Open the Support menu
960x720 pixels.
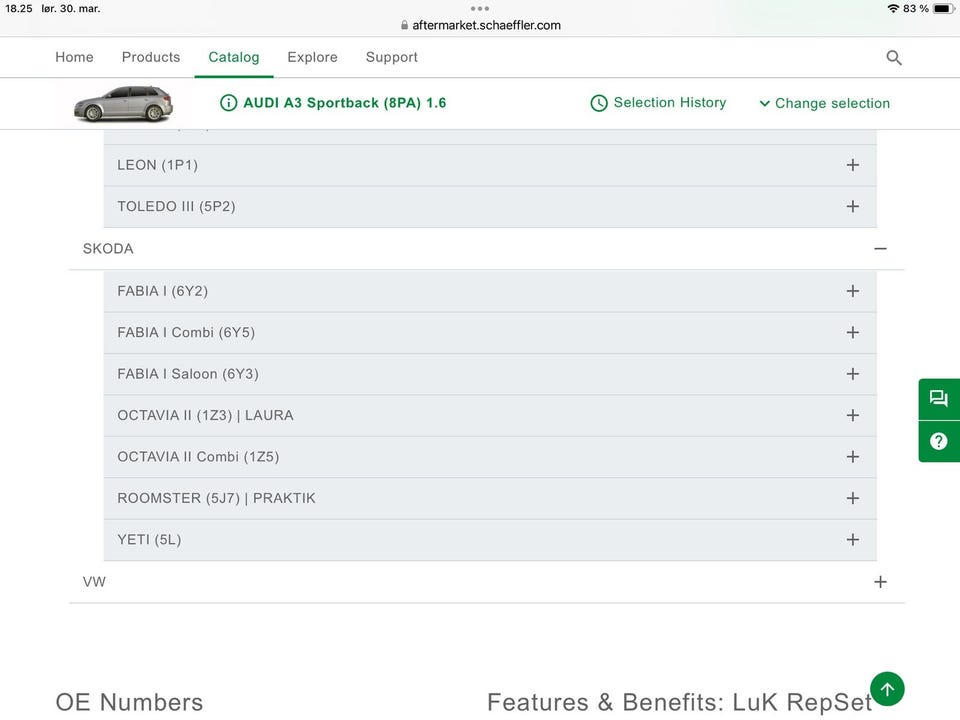point(392,57)
